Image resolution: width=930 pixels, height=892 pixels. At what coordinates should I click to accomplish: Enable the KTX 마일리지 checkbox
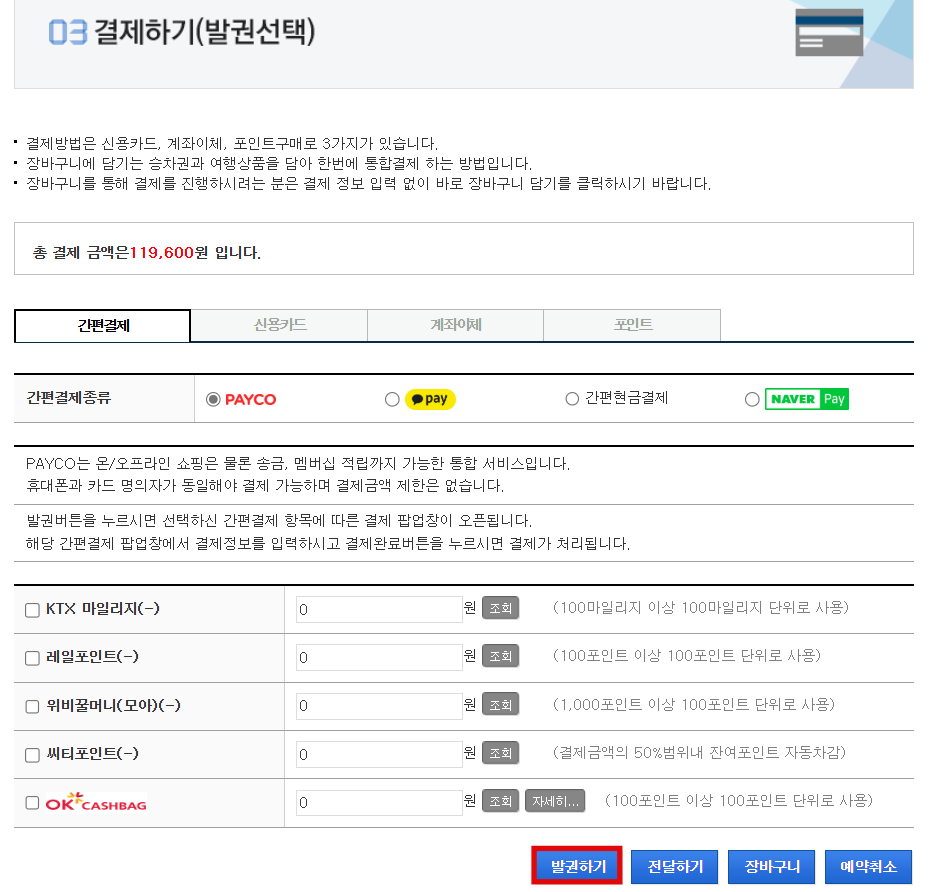pyautogui.click(x=31, y=609)
